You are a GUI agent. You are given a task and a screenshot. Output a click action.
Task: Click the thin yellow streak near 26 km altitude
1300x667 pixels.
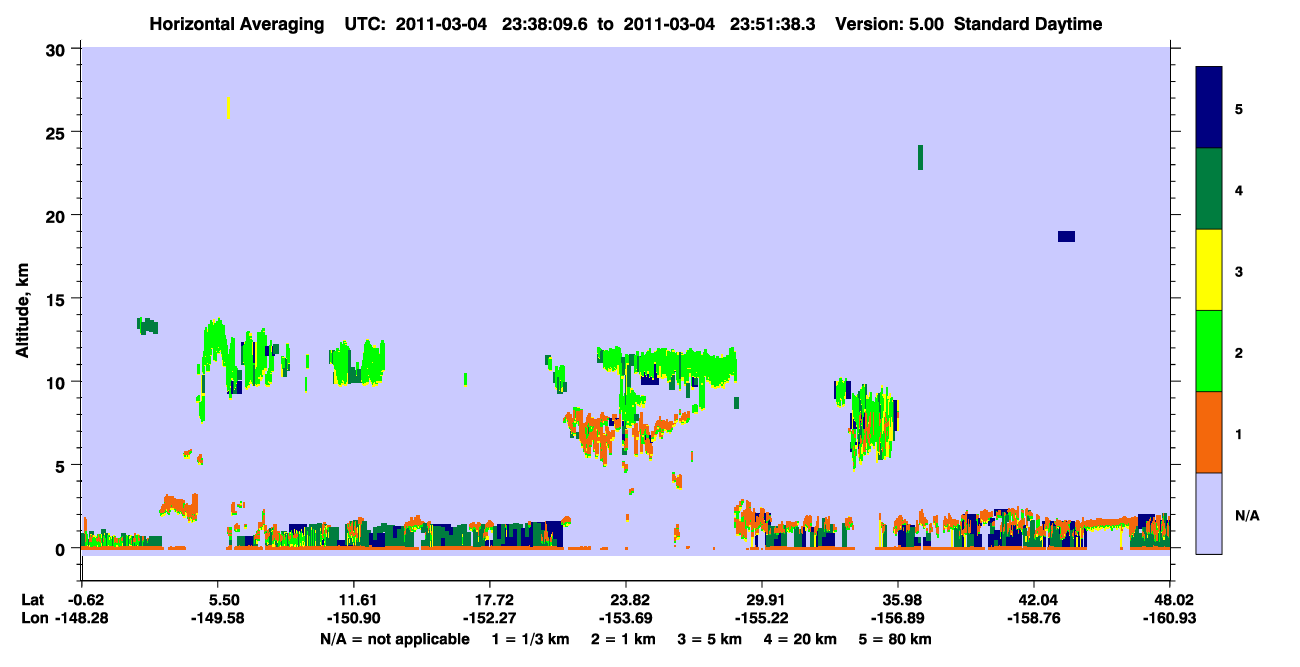[x=228, y=108]
